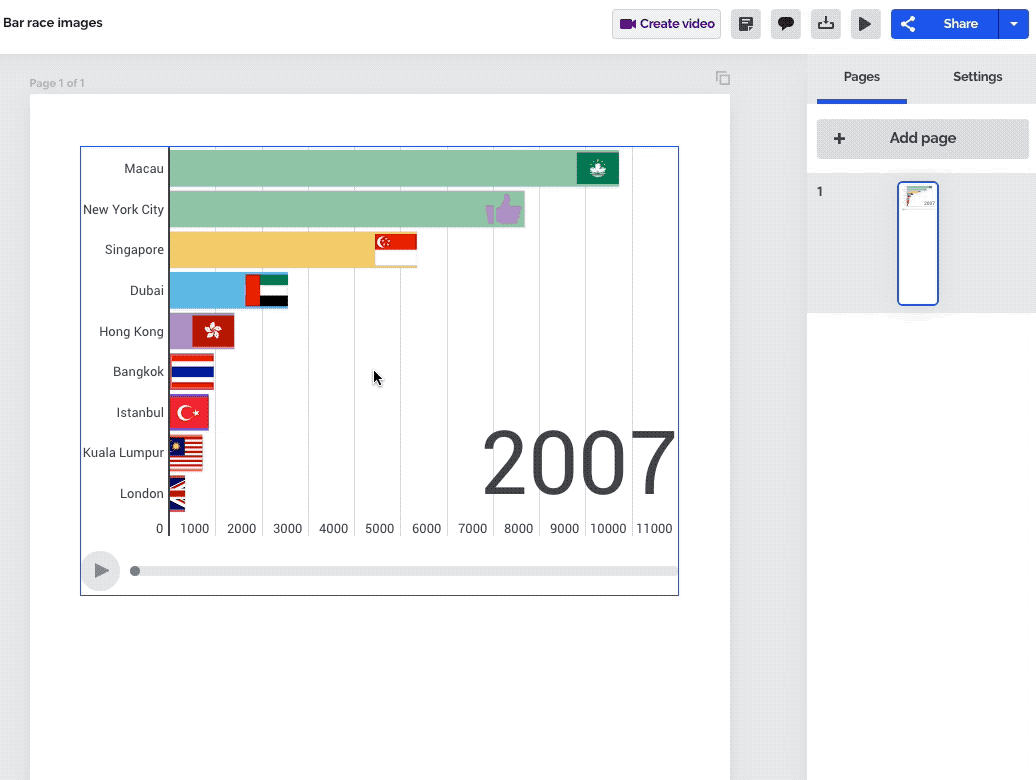The image size is (1036, 780).
Task: Click the thumbs-up image on New York City bar
Action: click(504, 210)
